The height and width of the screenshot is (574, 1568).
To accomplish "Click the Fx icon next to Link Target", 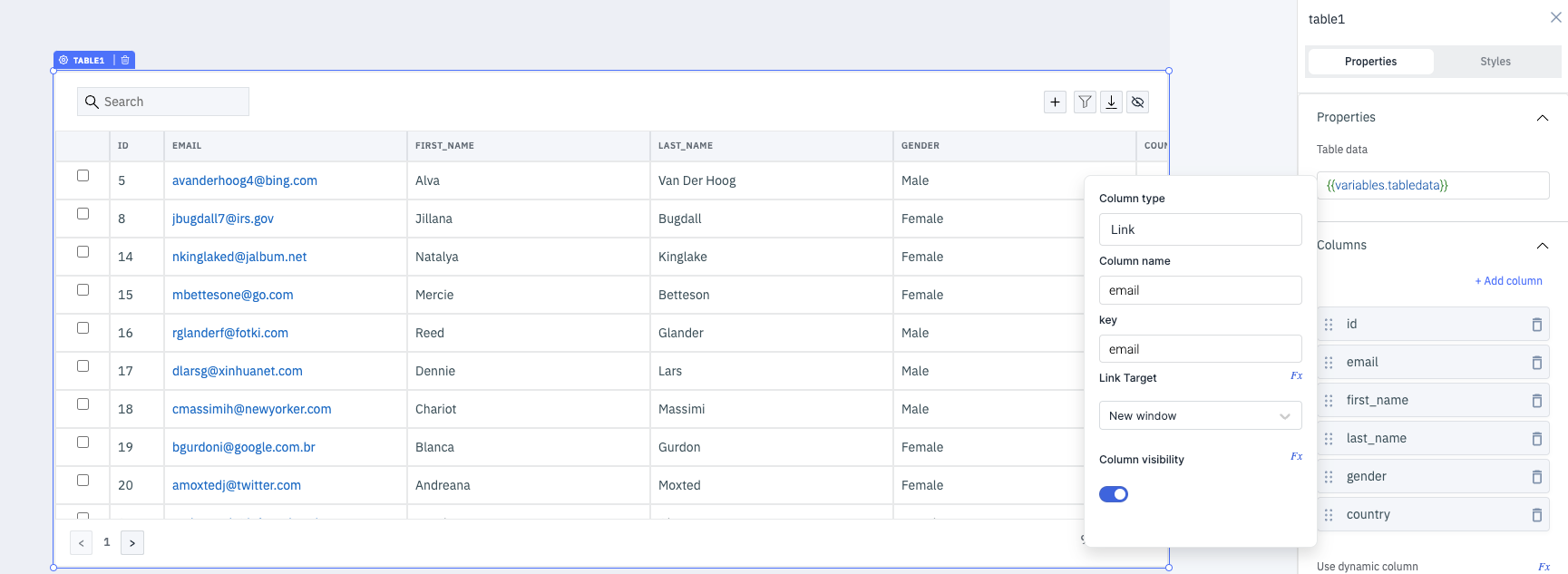I will point(1296,375).
